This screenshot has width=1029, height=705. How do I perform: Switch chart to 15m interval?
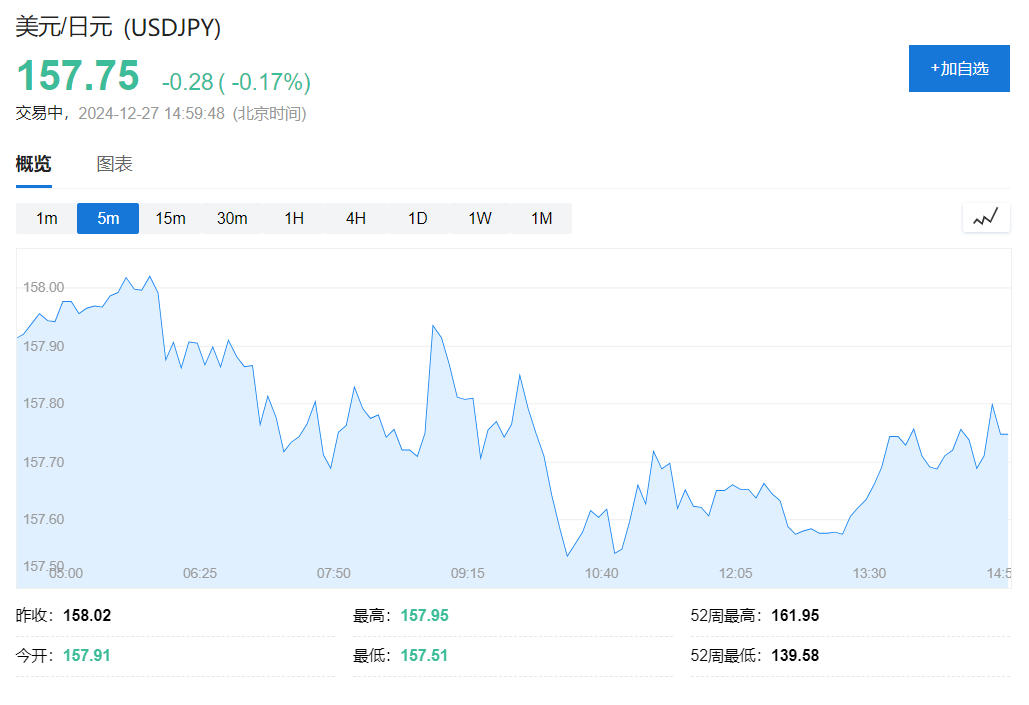click(170, 218)
